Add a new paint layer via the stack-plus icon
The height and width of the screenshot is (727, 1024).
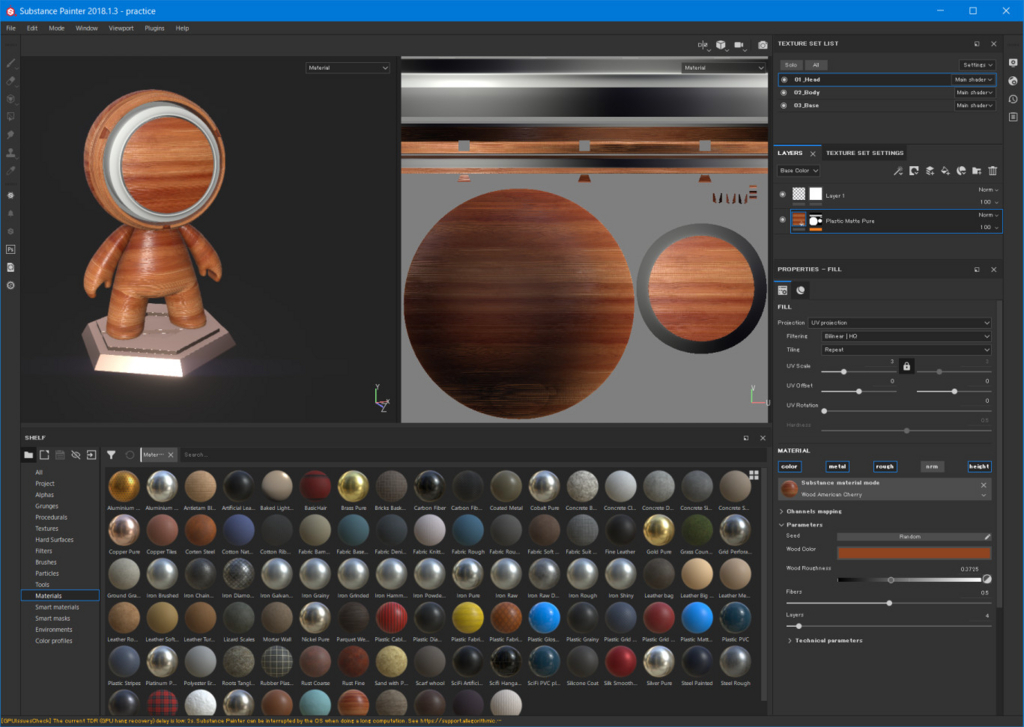pyautogui.click(x=930, y=171)
